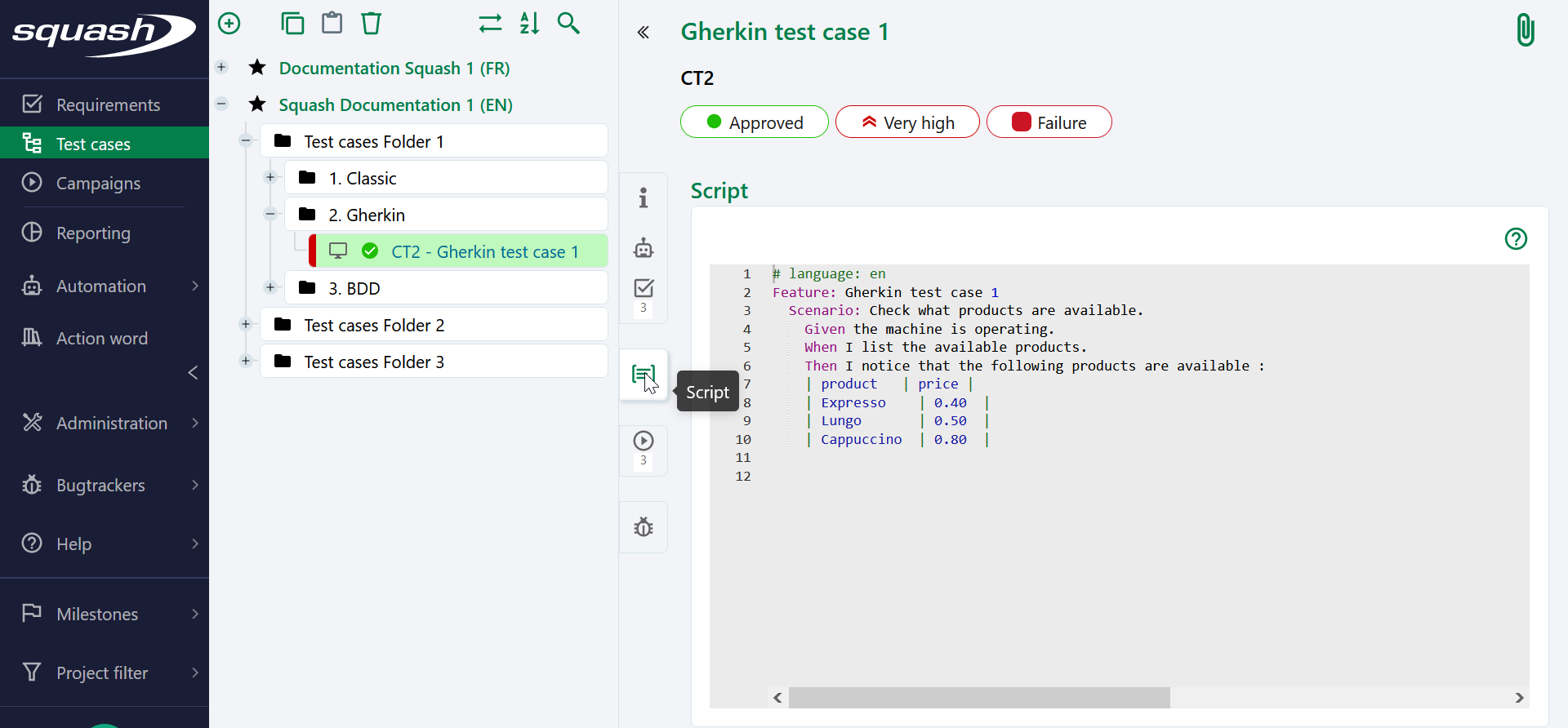Change the Approved status capsule
1568x728 pixels.
[754, 122]
